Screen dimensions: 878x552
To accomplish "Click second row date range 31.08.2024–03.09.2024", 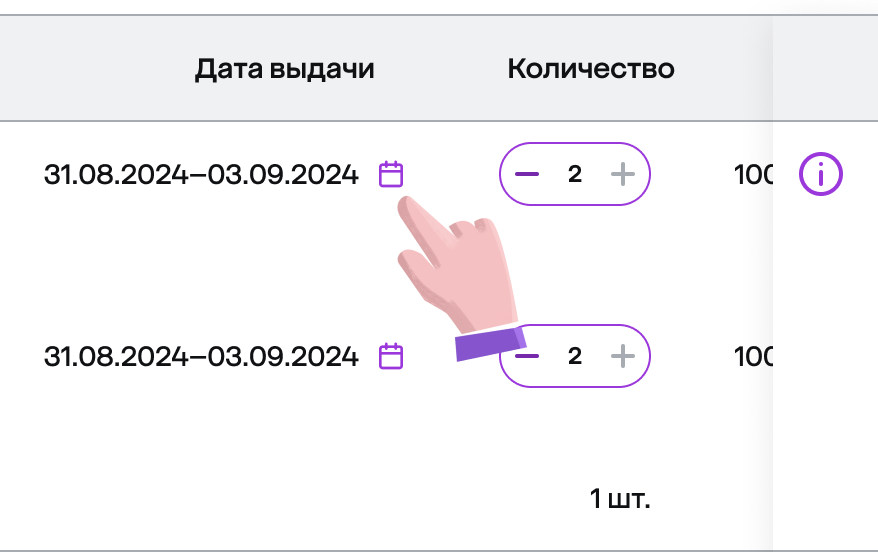I will pos(201,357).
